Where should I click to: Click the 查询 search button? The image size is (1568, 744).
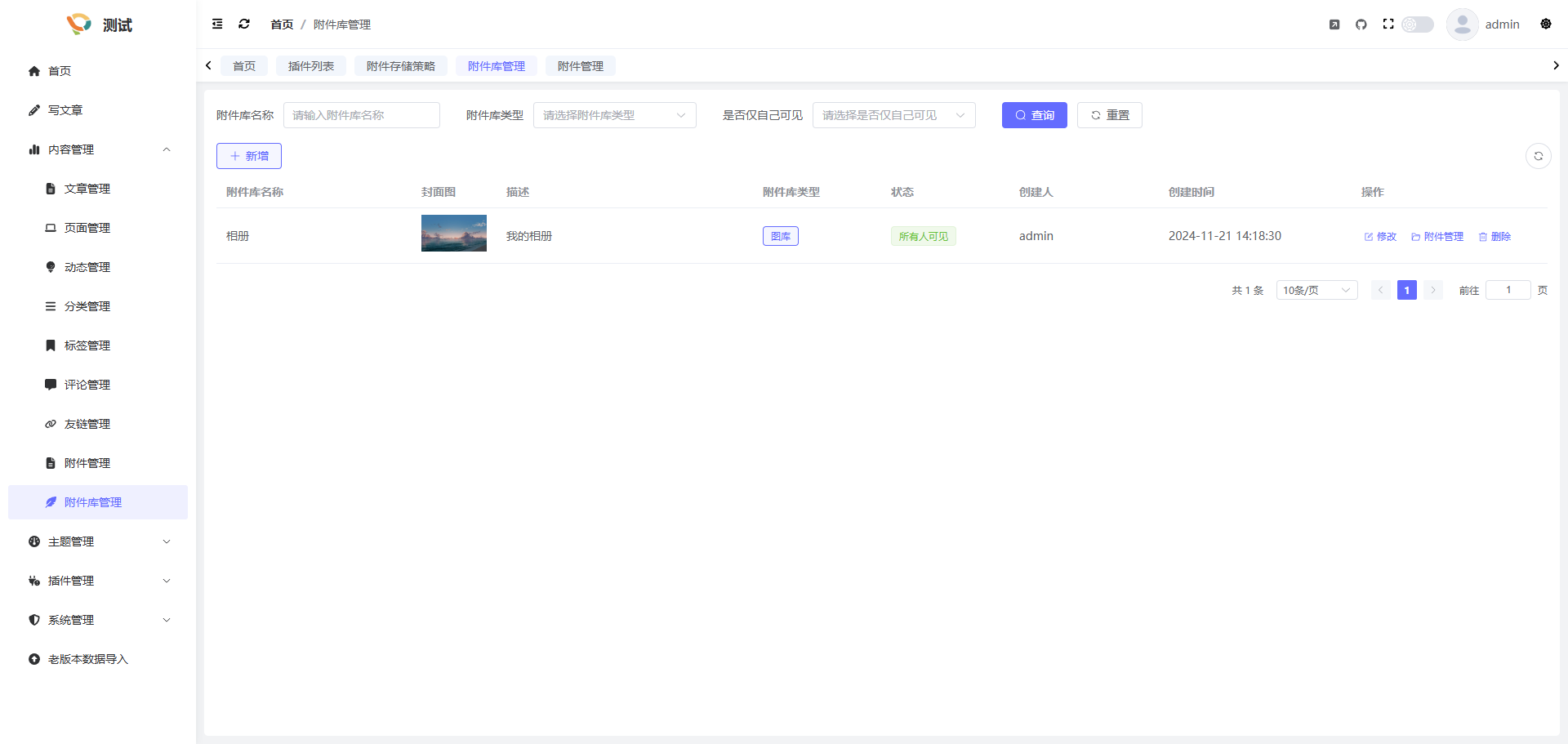(1034, 115)
